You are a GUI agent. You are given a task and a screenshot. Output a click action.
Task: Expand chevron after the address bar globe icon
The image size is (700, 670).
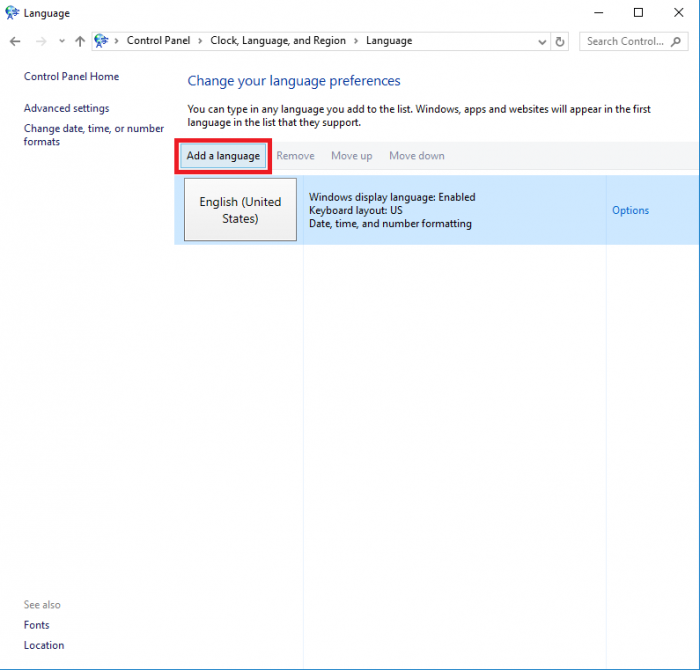pyautogui.click(x=117, y=41)
